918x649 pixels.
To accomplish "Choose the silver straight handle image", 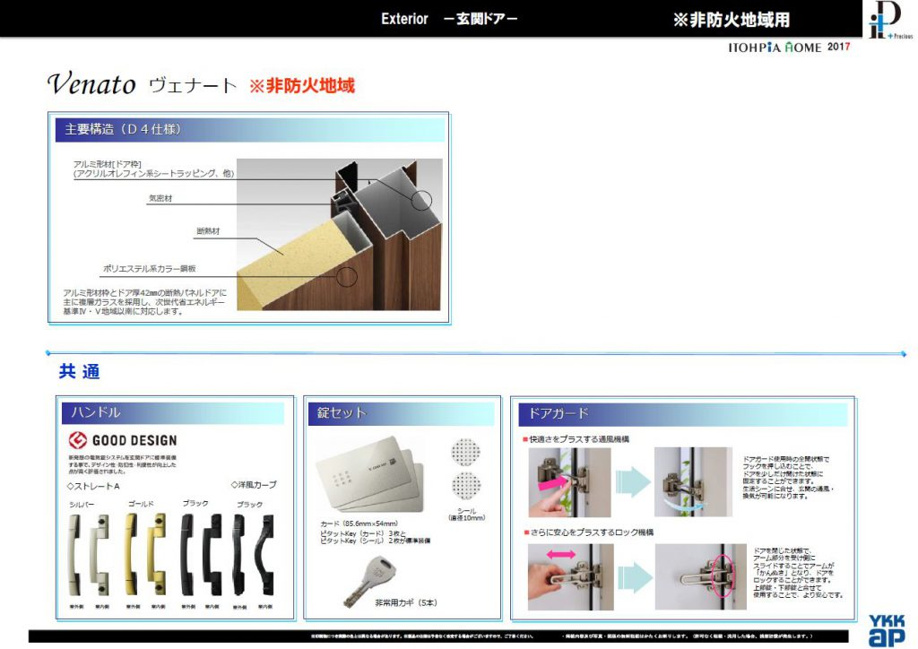I will coord(88,554).
